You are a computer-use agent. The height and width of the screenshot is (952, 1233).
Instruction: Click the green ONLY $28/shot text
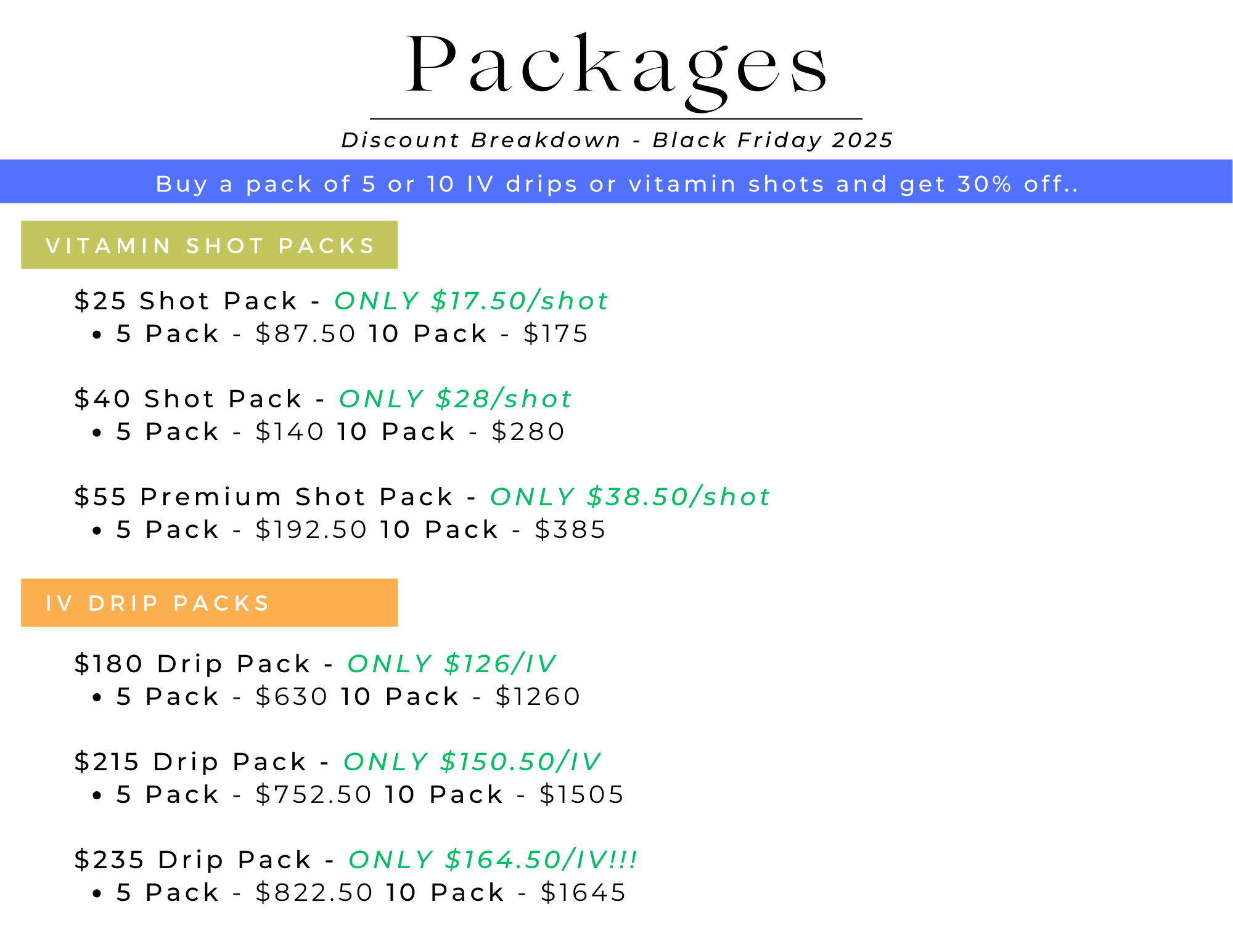455,399
